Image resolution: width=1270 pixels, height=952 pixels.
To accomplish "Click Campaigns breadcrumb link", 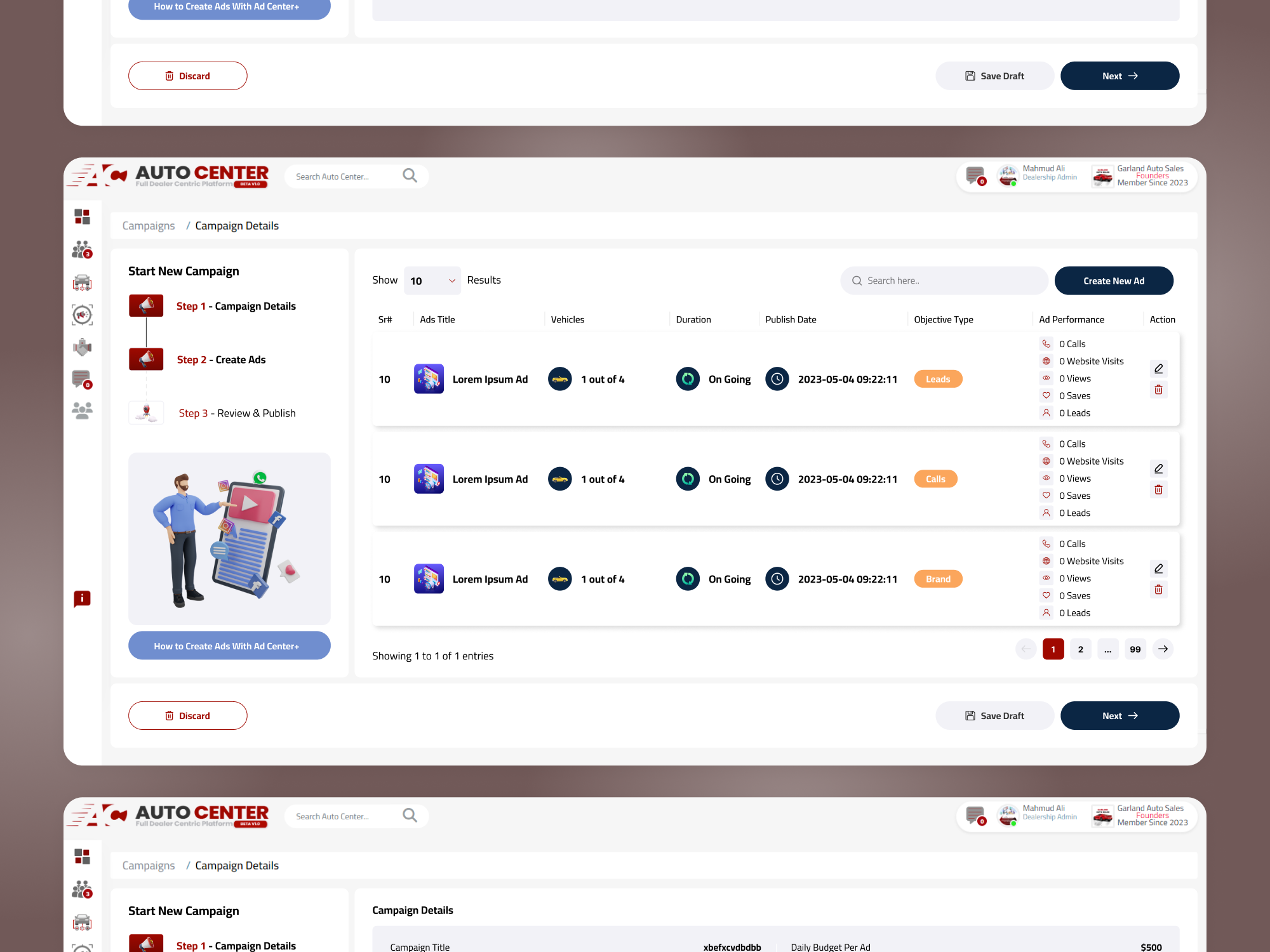I will coord(148,226).
